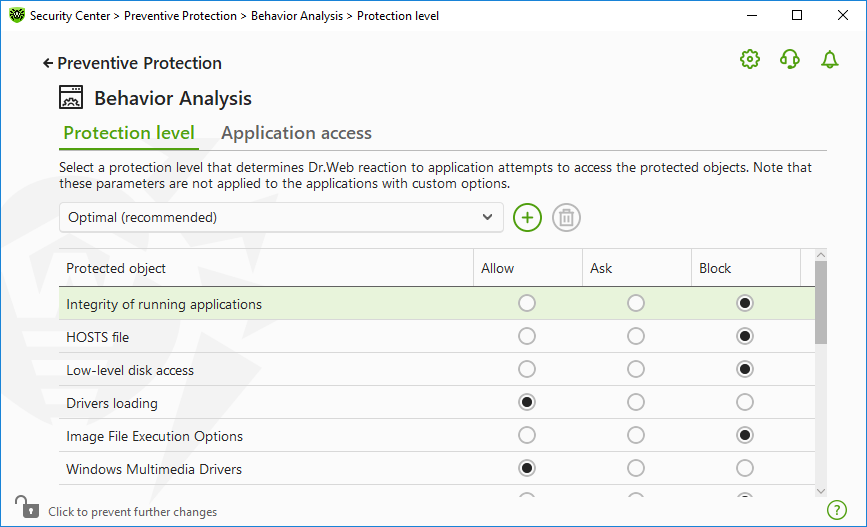This screenshot has width=867, height=527.
Task: Set Windows Multimedia Drivers to Ask
Action: coord(635,468)
